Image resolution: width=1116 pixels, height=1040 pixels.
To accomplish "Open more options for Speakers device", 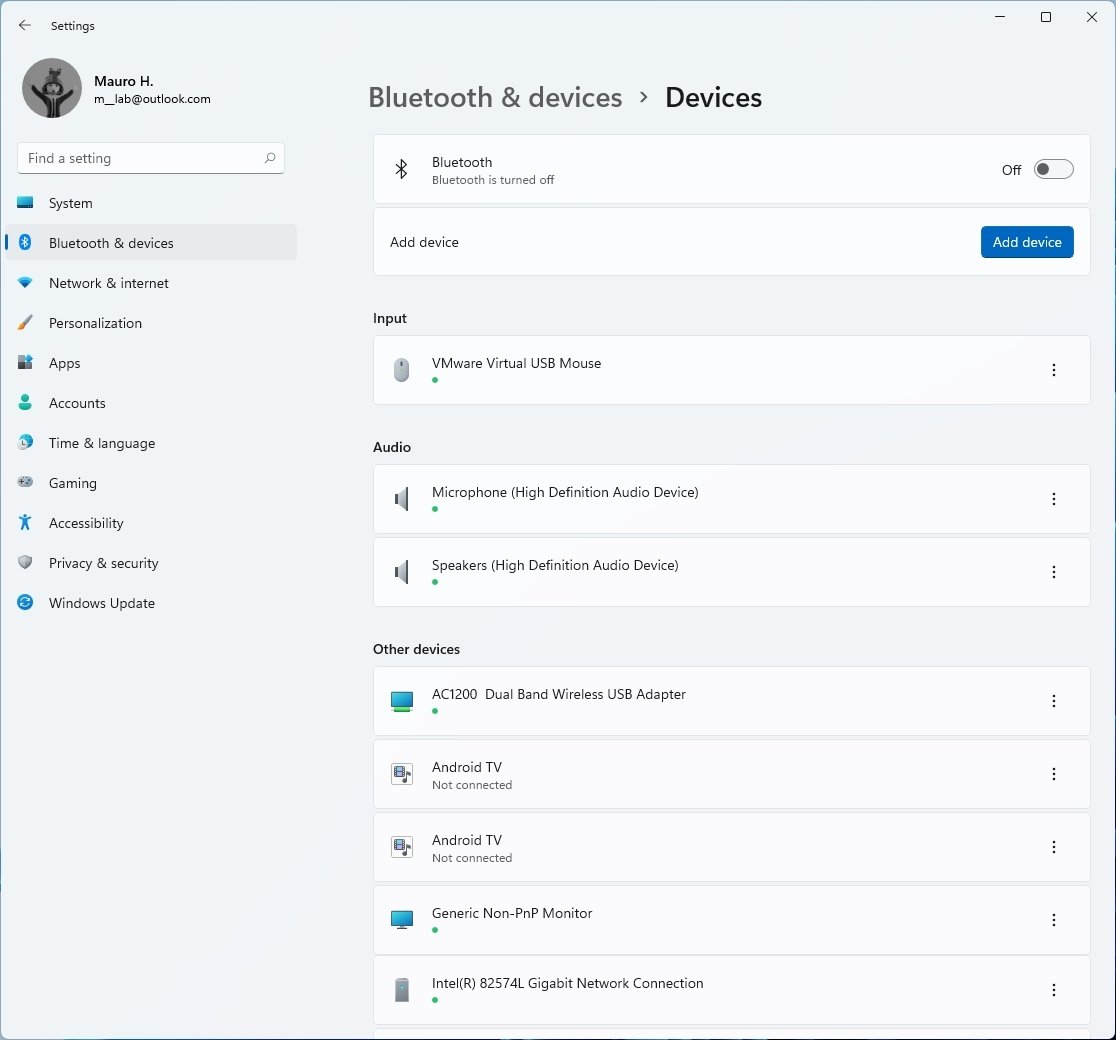I will [x=1053, y=572].
